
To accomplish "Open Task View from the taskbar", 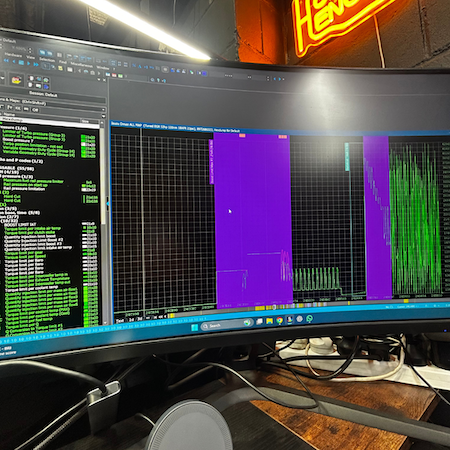I will tap(259, 321).
